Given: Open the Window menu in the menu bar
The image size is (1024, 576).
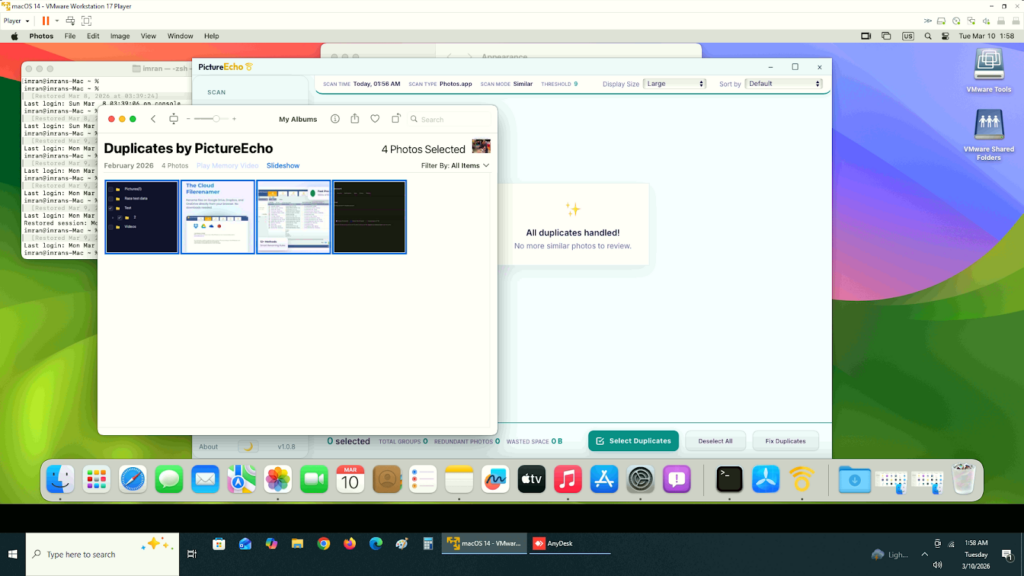Looking at the screenshot, I should [180, 36].
